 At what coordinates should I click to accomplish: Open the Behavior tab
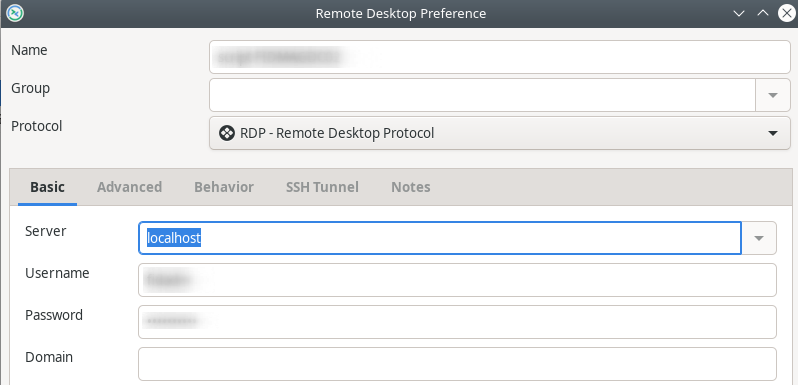224,187
